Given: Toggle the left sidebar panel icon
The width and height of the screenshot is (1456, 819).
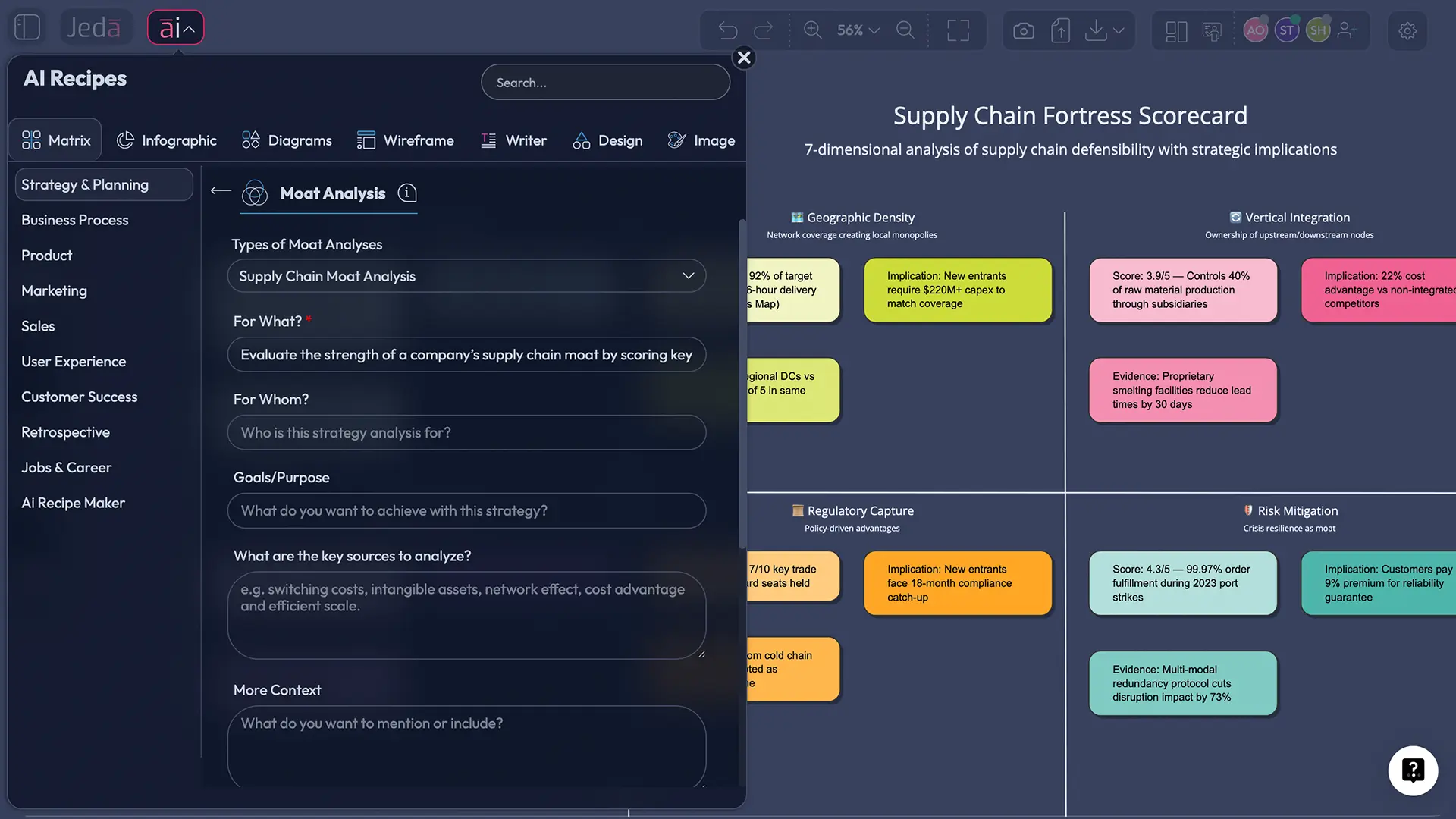Looking at the screenshot, I should point(27,27).
